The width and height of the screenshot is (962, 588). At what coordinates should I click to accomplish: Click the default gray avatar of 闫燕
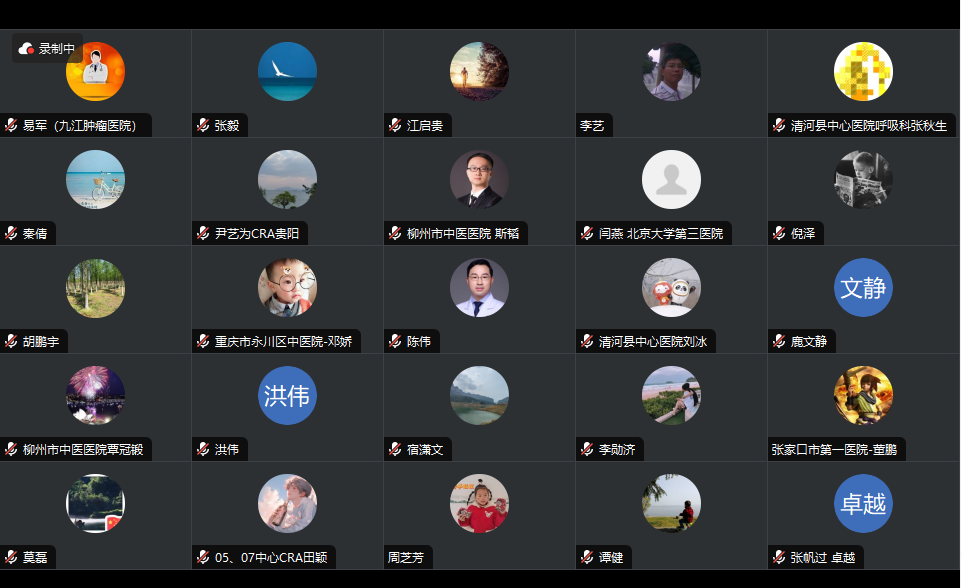(671, 179)
